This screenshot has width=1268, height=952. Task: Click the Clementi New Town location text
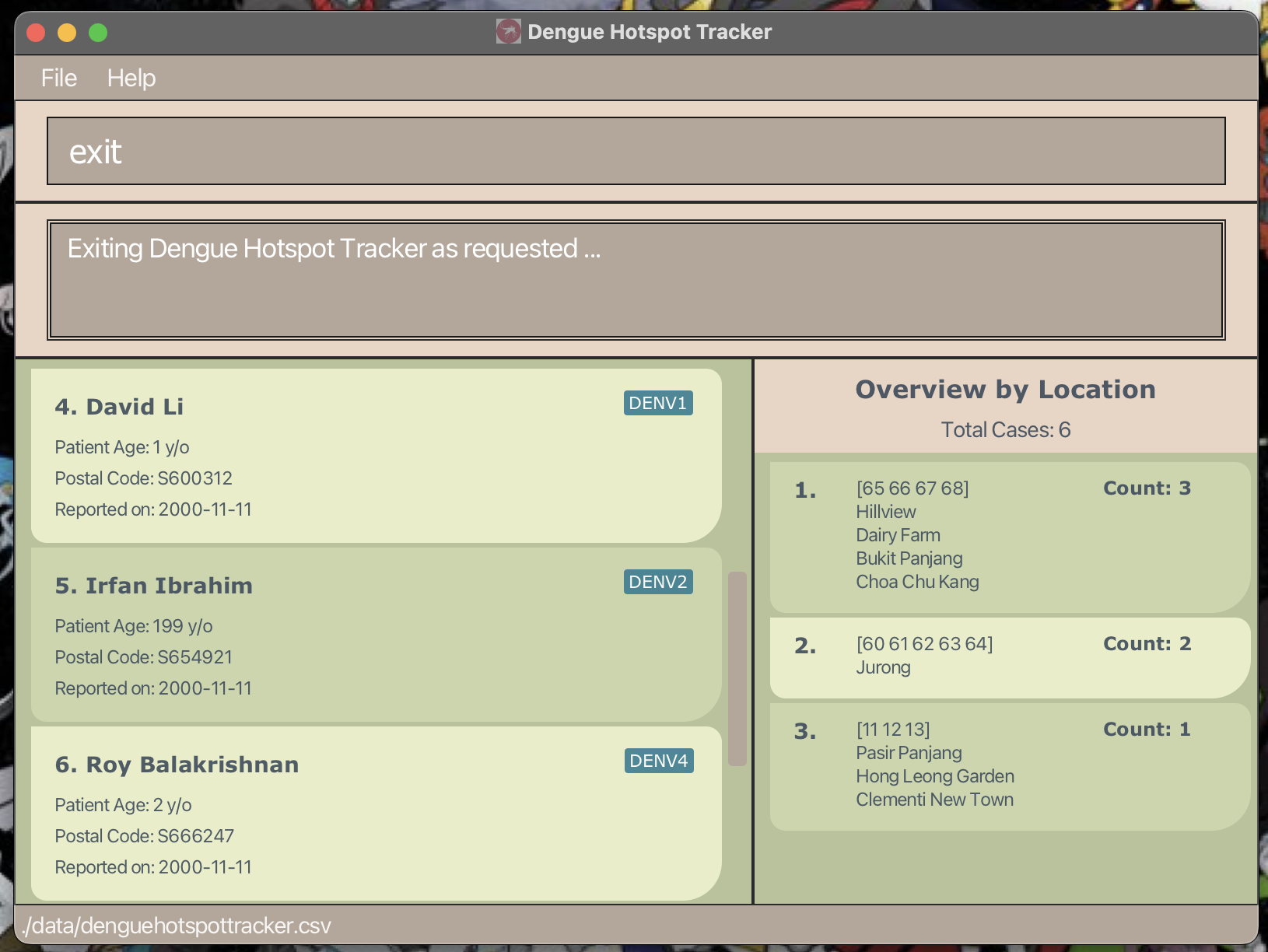pyautogui.click(x=935, y=800)
